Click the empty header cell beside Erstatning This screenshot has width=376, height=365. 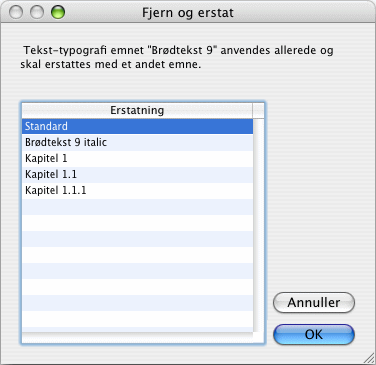258,110
